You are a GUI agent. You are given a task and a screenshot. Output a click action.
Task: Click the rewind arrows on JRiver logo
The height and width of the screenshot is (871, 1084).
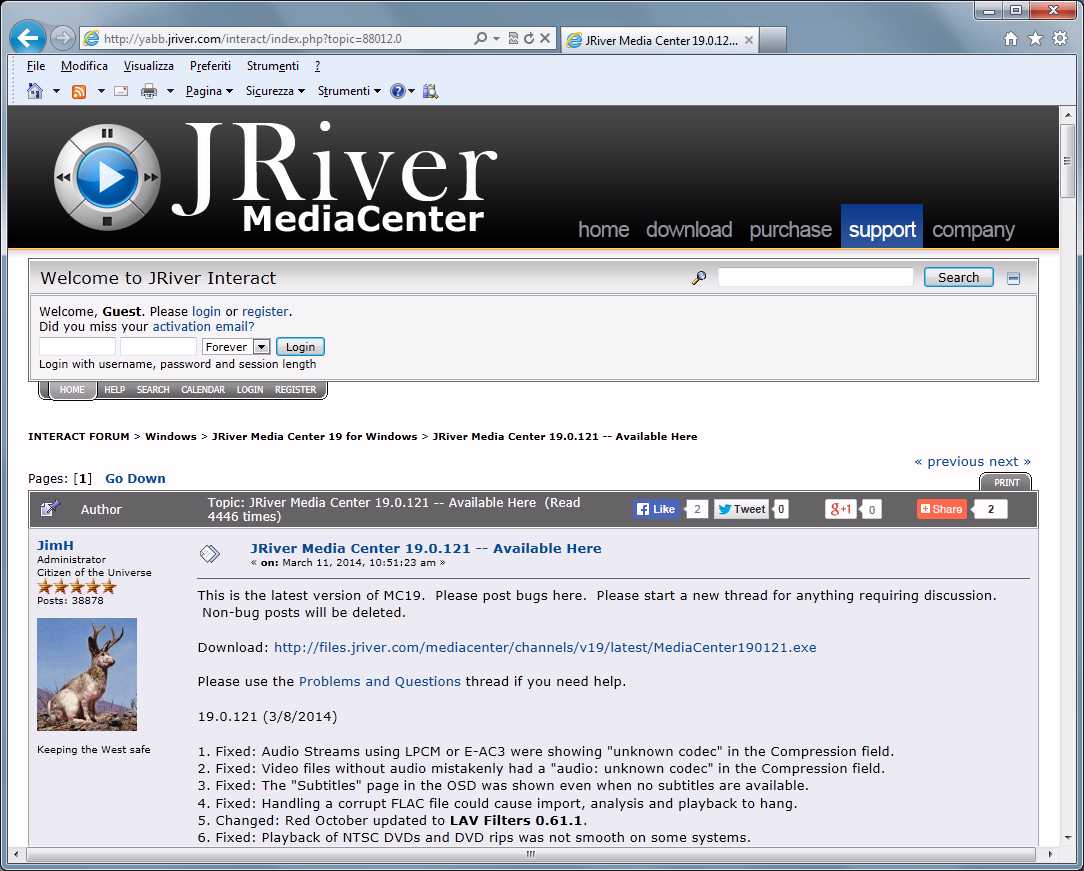coord(63,177)
